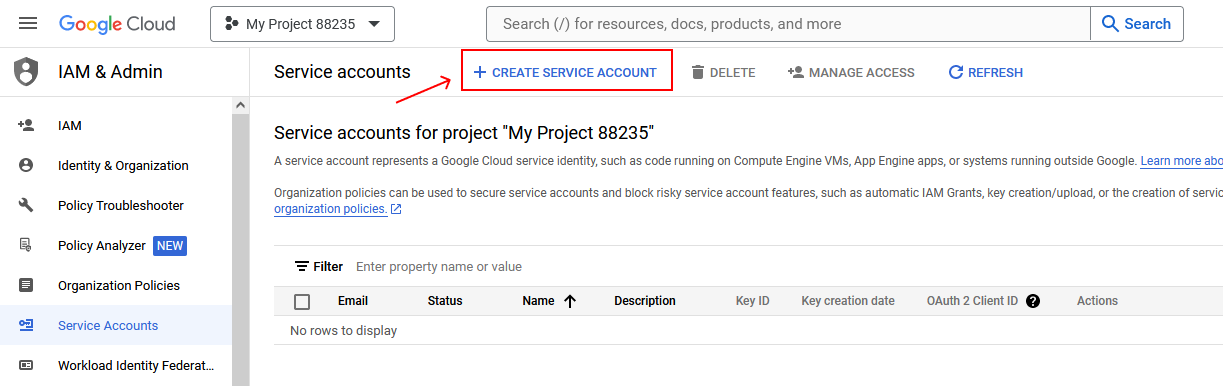Toggle the select-all checkbox in table header
The image size is (1223, 386).
(302, 302)
